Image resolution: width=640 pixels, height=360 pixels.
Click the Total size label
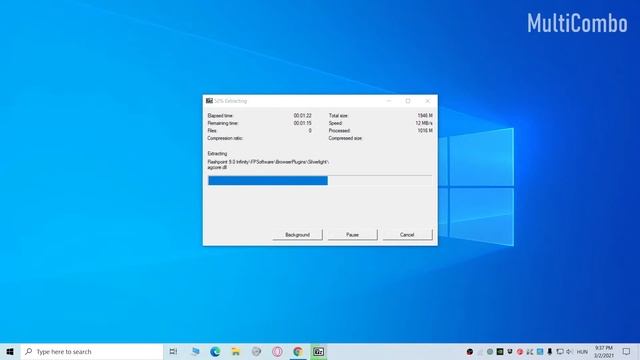338,116
